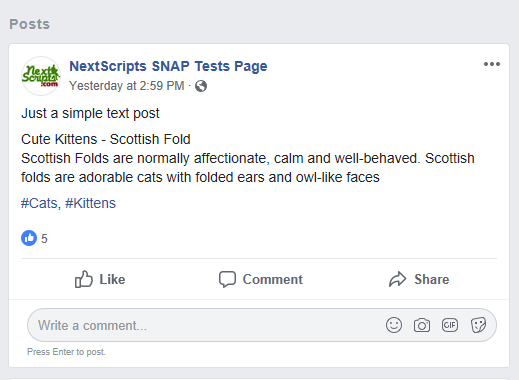Follow the #Cats hashtag
The height and width of the screenshot is (380, 519).
39,203
